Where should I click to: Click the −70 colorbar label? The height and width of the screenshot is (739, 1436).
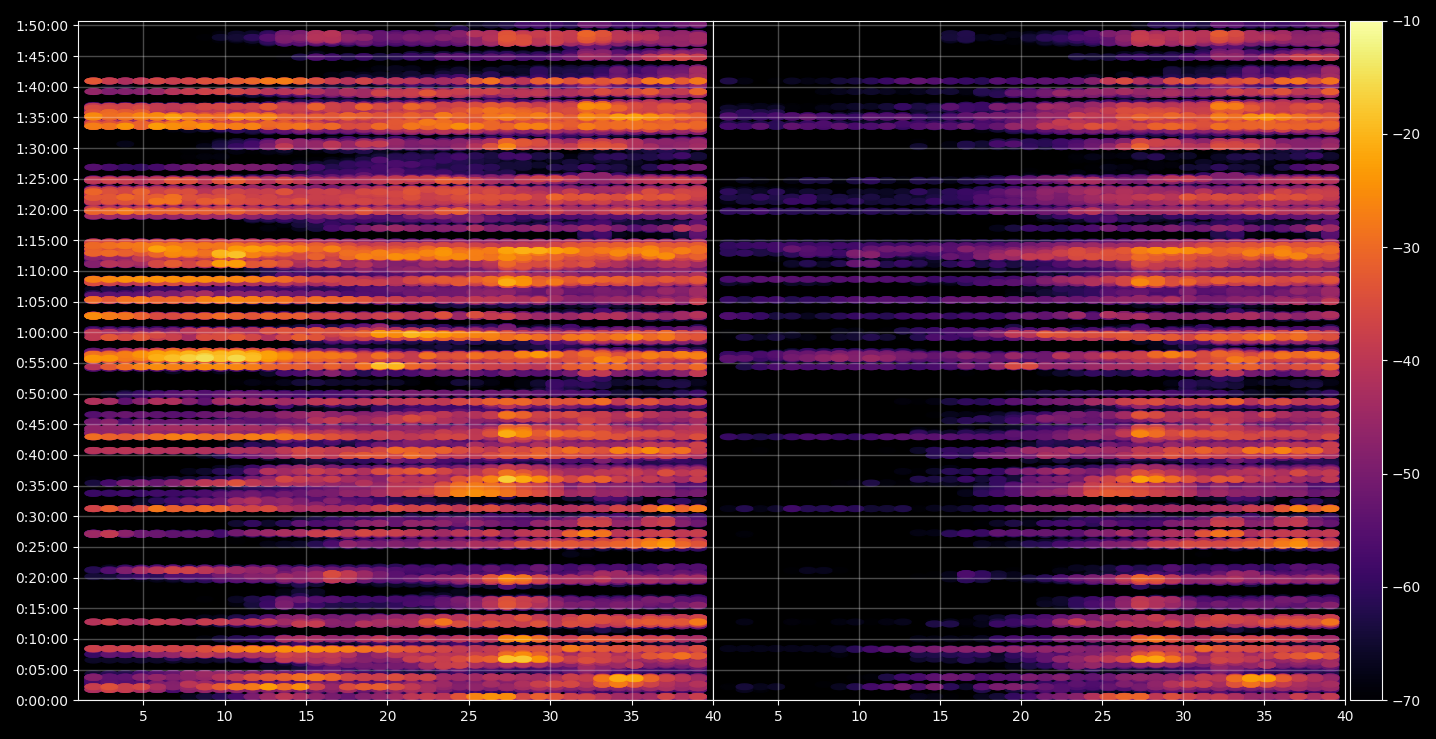1406,701
